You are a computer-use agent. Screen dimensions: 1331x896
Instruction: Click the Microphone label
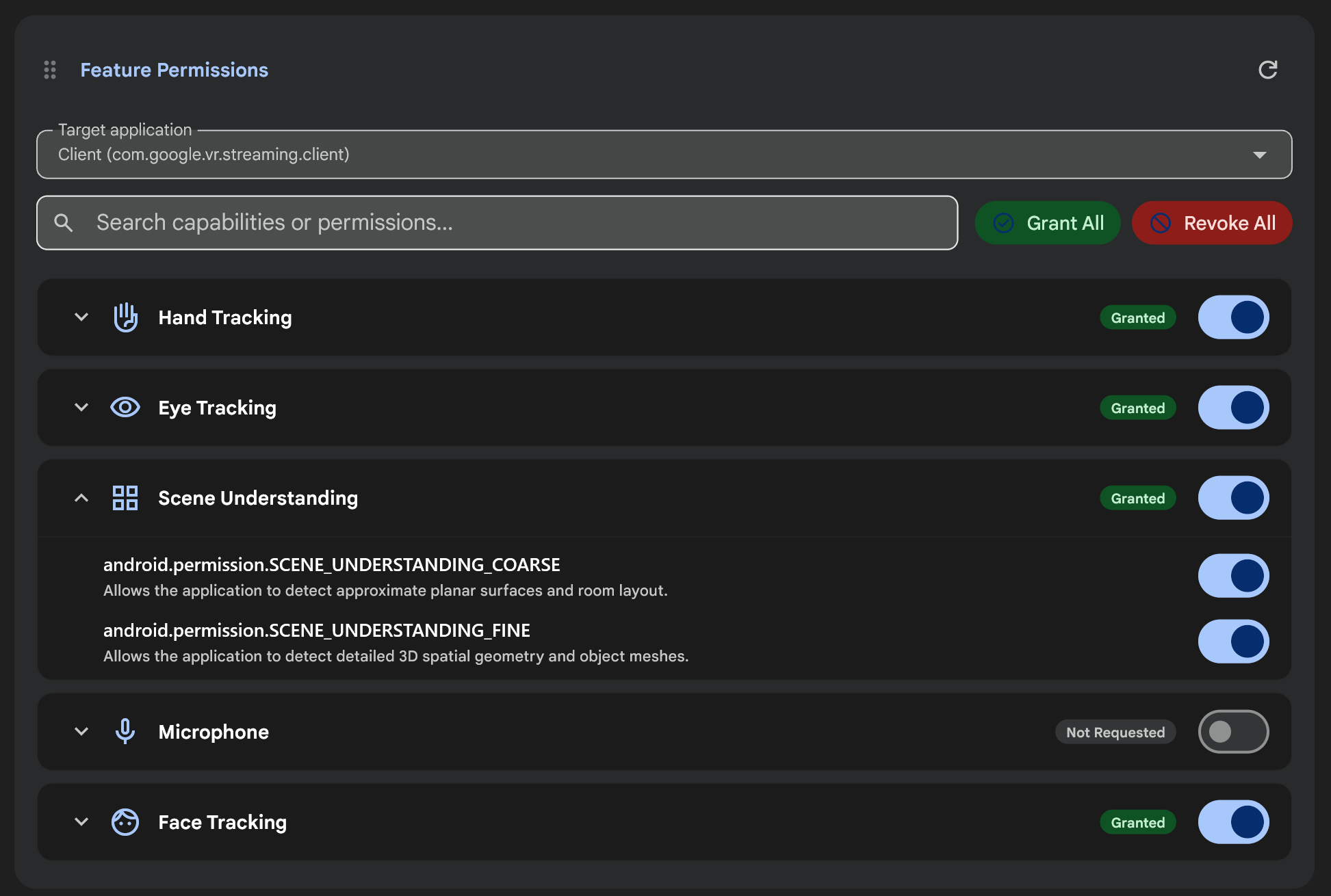pyautogui.click(x=214, y=732)
